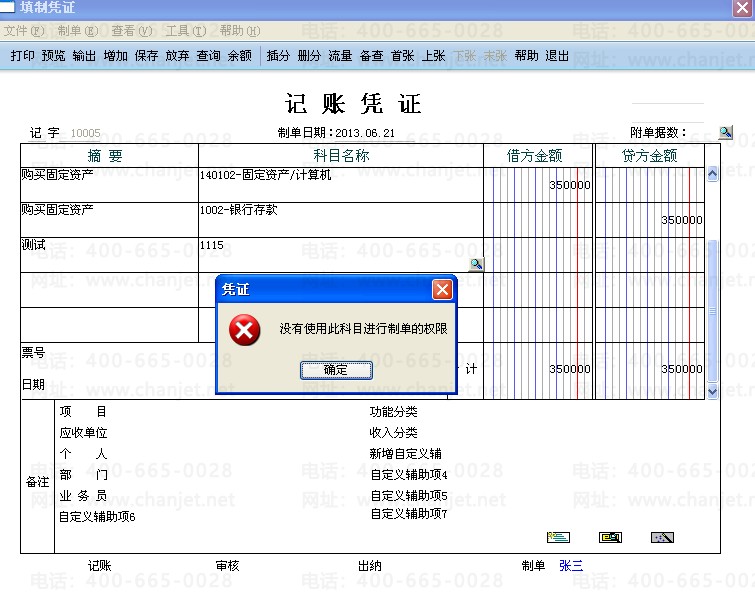Image resolution: width=755 pixels, height=598 pixels.
Task: Click the rightmost gray icon under the voucher
Action: 662,537
